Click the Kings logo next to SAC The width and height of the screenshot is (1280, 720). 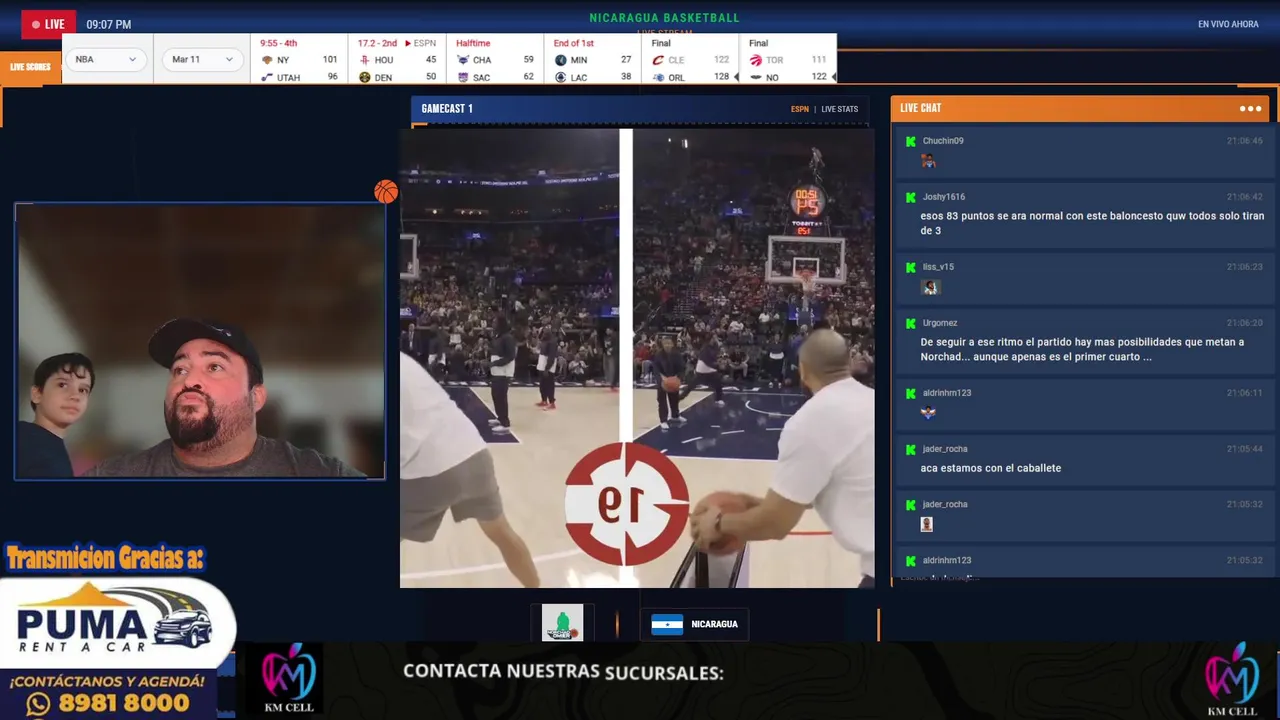[462, 77]
